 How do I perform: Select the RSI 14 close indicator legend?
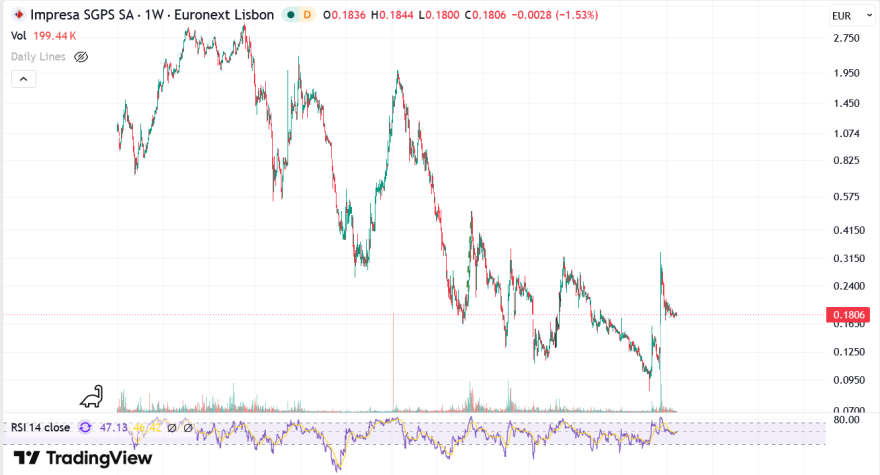pos(40,428)
